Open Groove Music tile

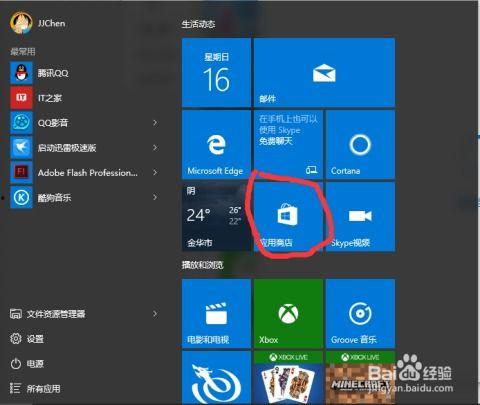[360, 314]
